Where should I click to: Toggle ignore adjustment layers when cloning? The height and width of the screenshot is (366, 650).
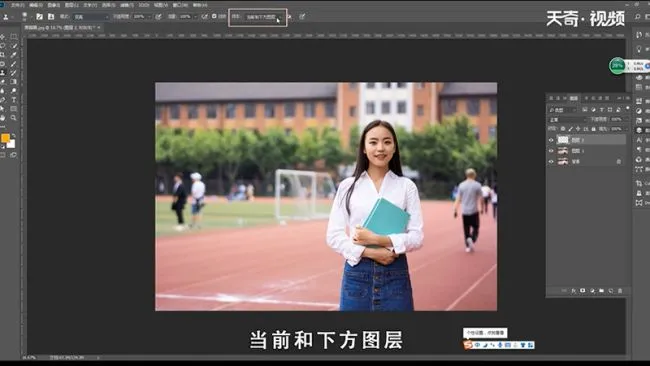tap(289, 17)
